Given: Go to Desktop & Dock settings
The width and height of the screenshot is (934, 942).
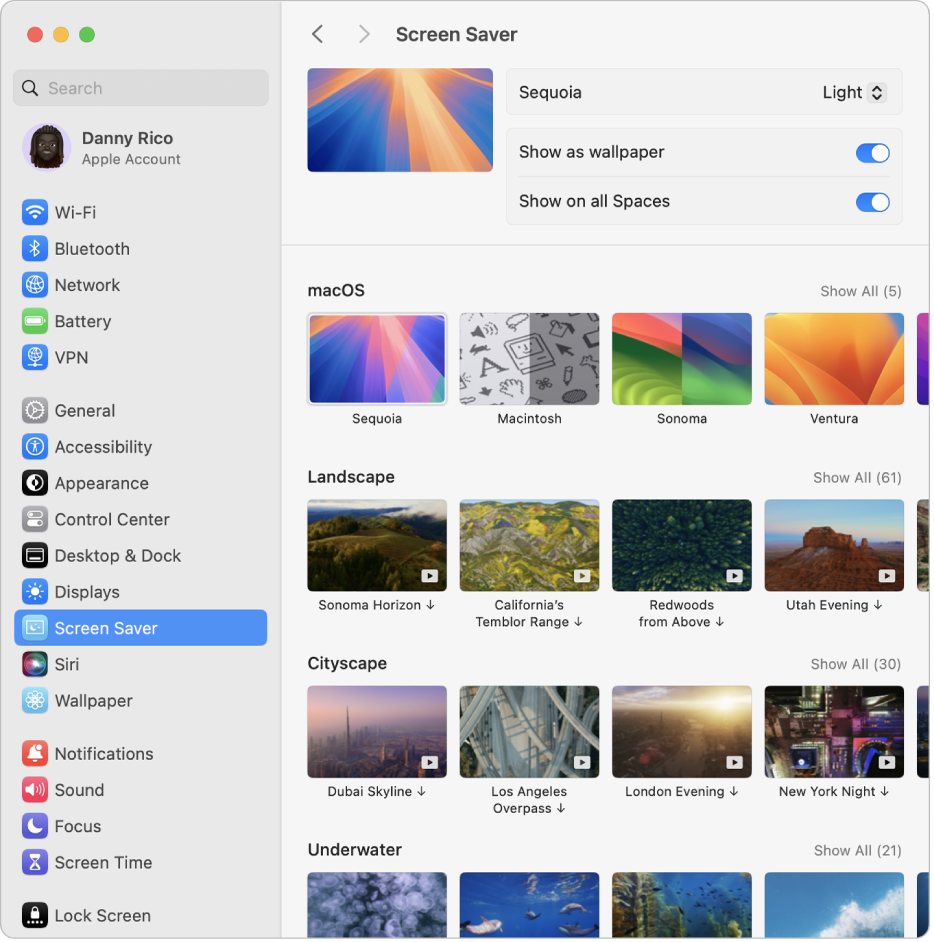Looking at the screenshot, I should 117,556.
